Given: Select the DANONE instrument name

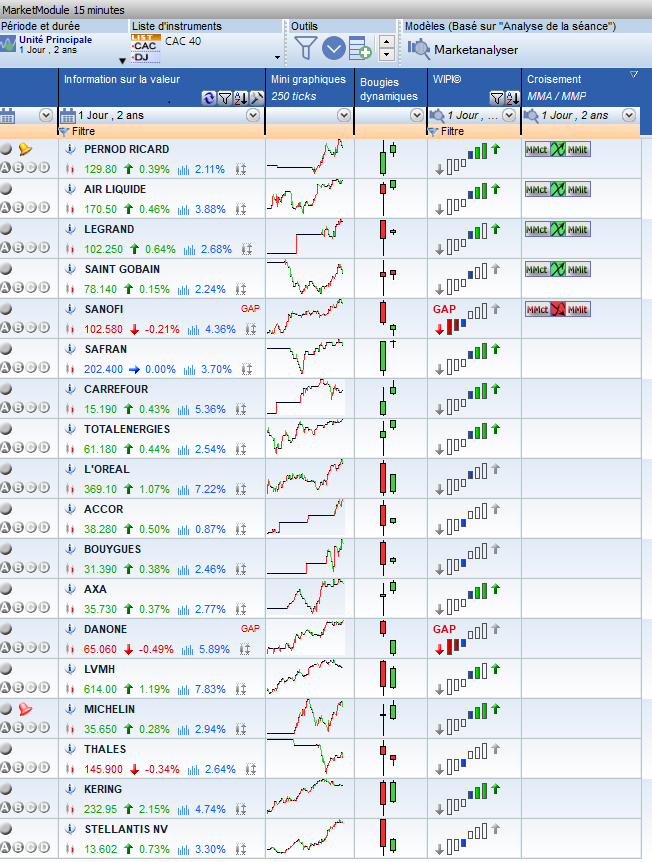Looking at the screenshot, I should click(x=105, y=629).
